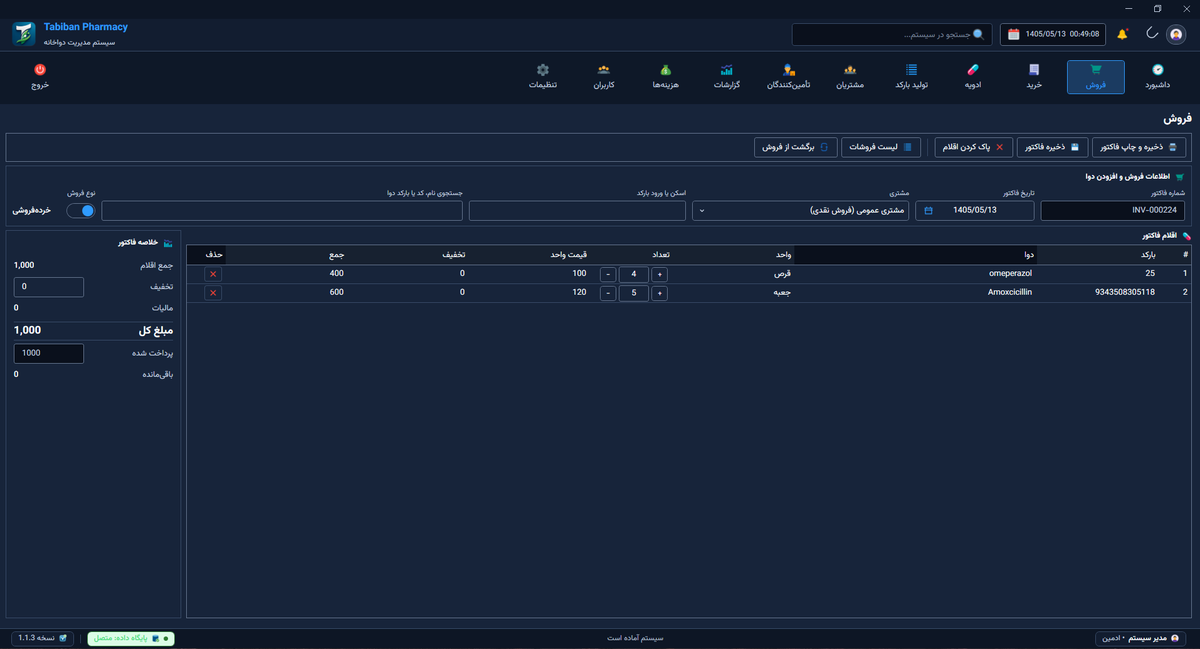This screenshot has height=649, width=1200.
Task: Open the Purchase (خرید) tab
Action: click(x=1034, y=77)
